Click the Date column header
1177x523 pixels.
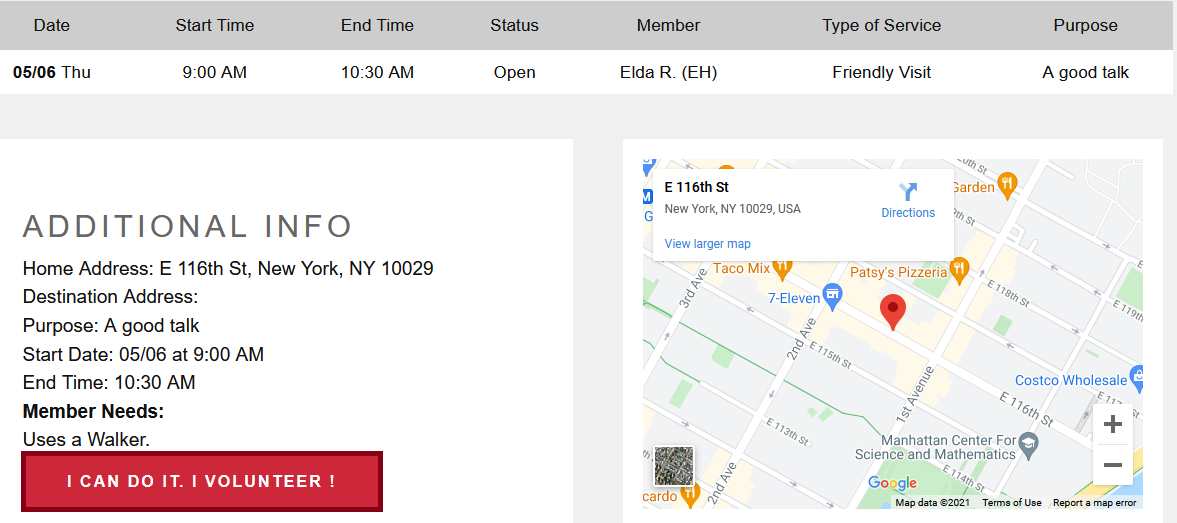(x=52, y=26)
